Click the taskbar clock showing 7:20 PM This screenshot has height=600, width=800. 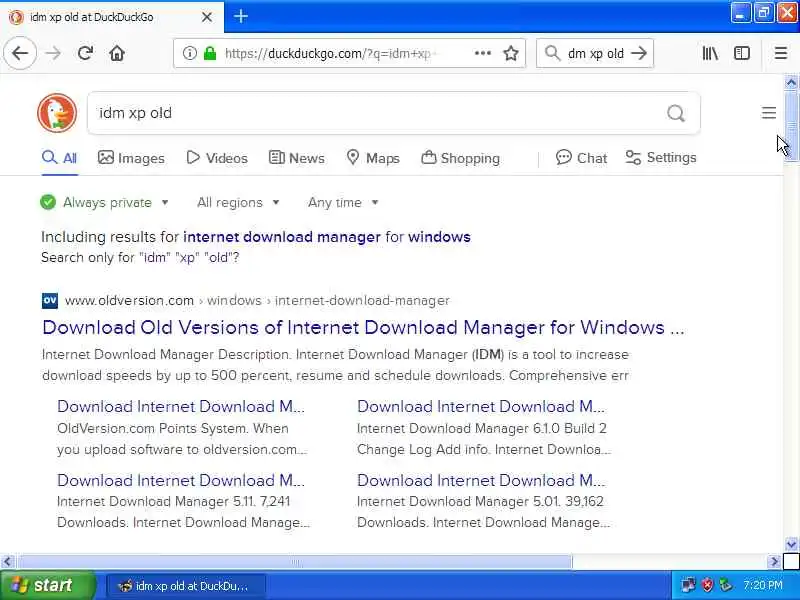click(x=763, y=585)
